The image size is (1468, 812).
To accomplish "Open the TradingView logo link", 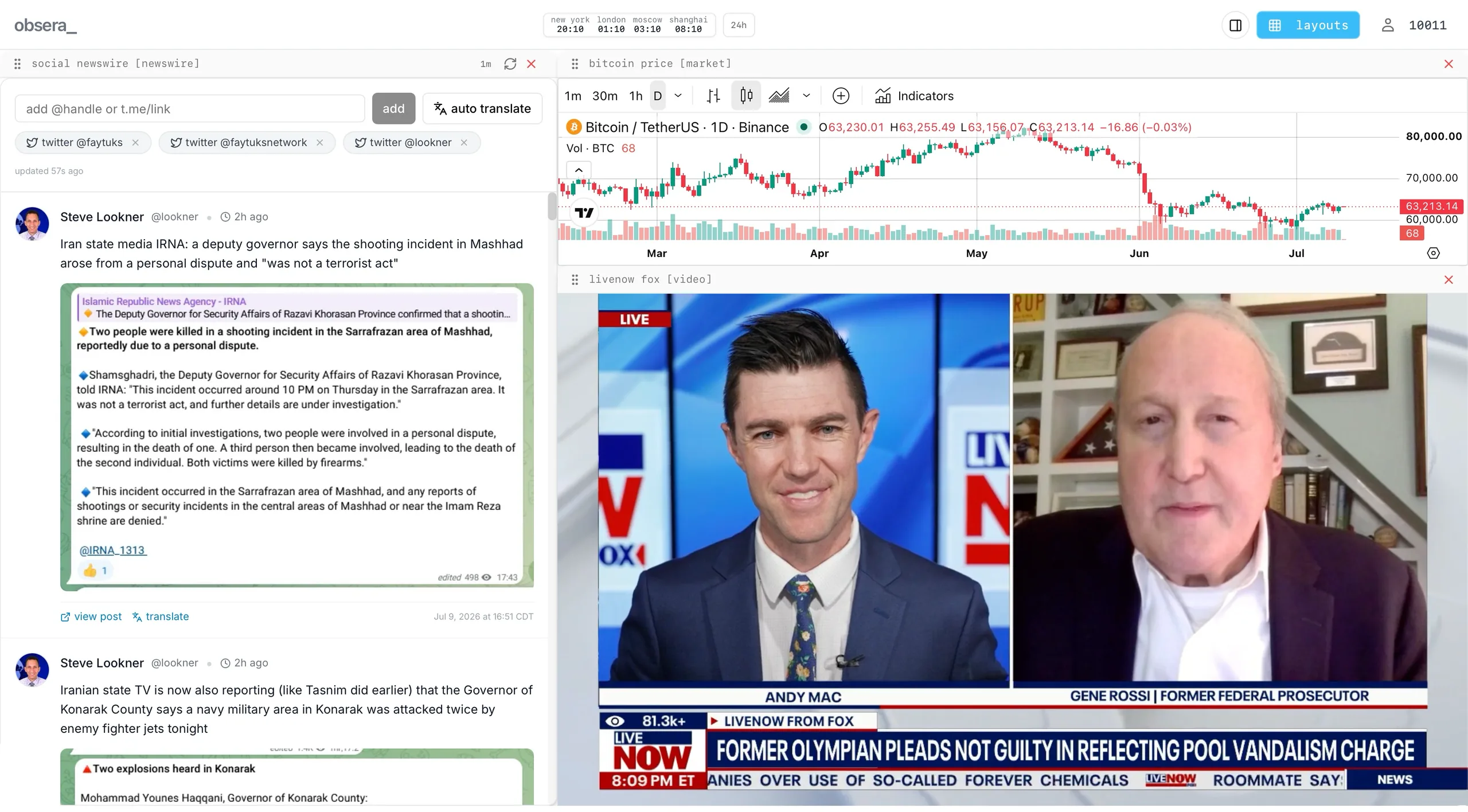I will tap(584, 213).
